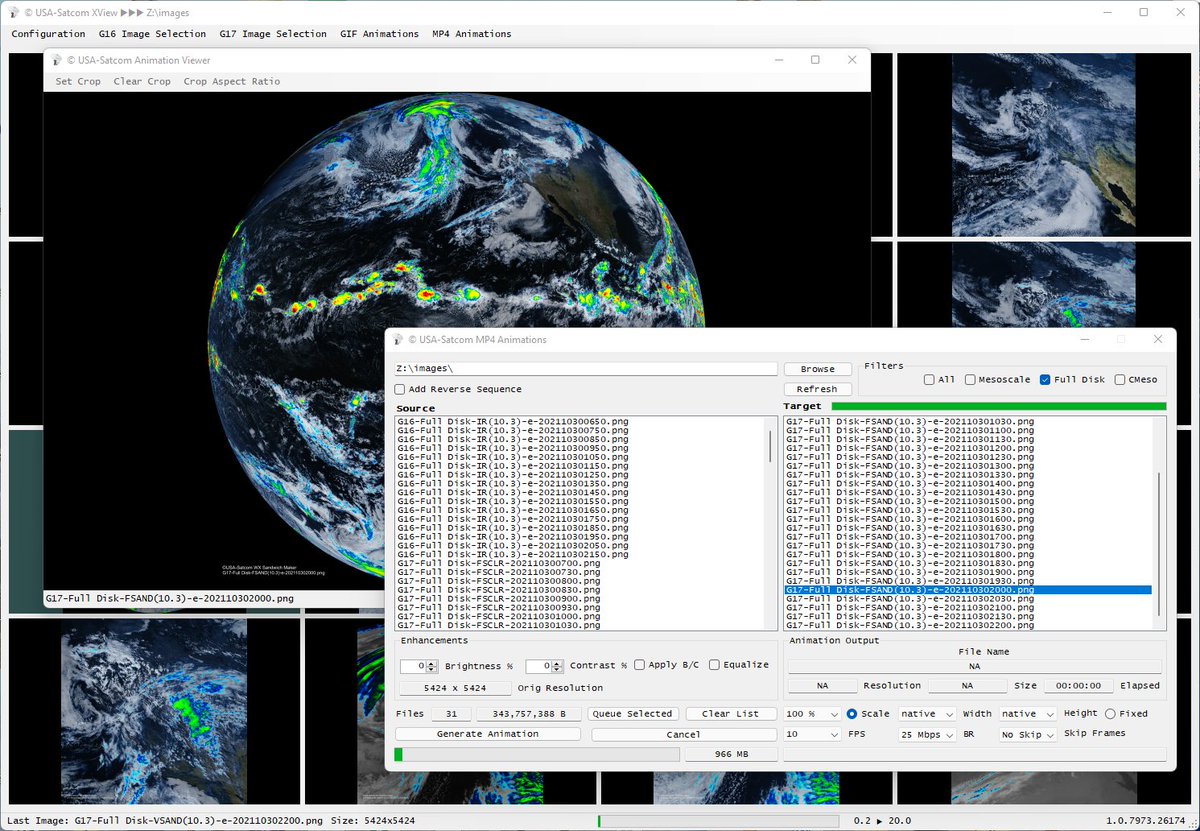This screenshot has height=831, width=1200.
Task: Click Queue Selected button
Action: pos(633,714)
